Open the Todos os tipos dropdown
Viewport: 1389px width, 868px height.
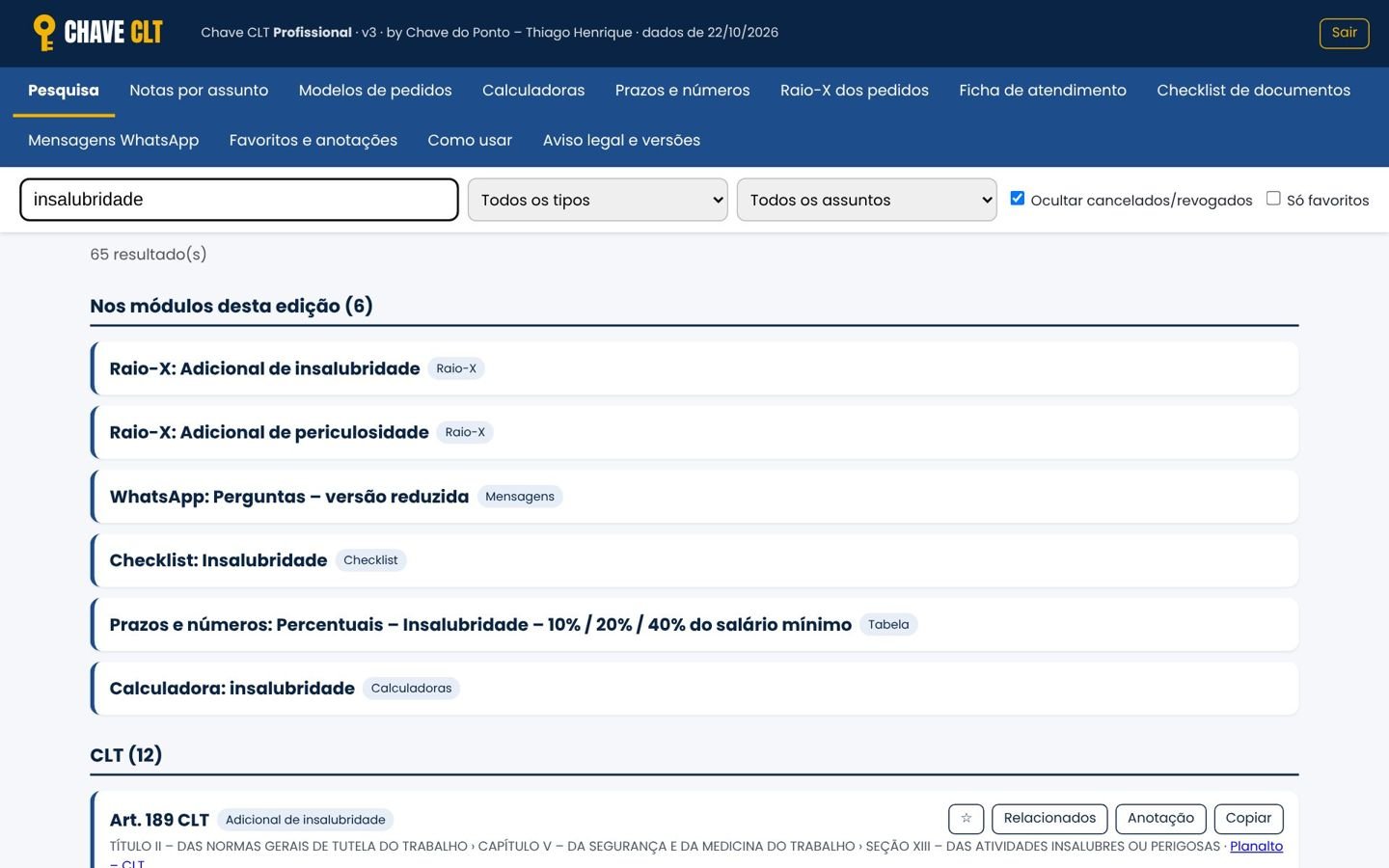tap(597, 200)
